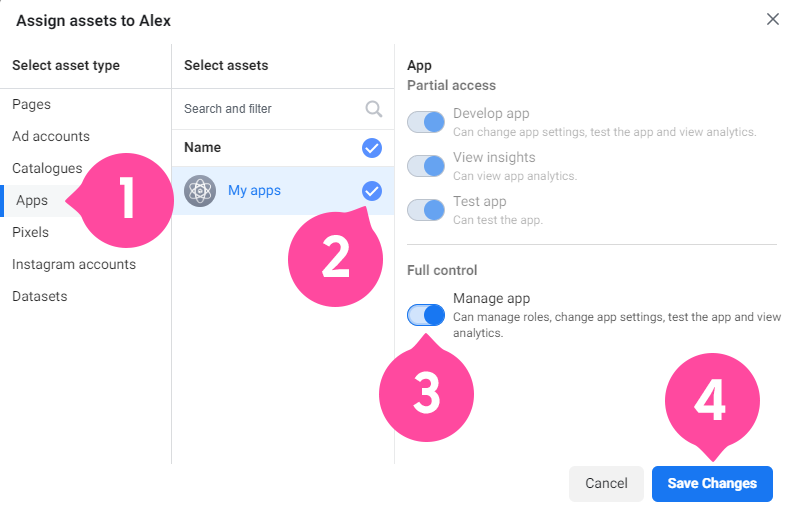This screenshot has width=788, height=521.
Task: Open Instagram accounts asset type
Action: click(74, 264)
